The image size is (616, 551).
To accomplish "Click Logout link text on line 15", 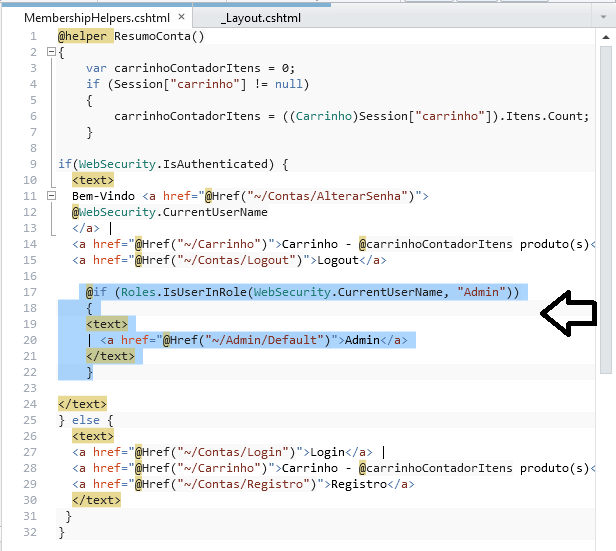I will tap(338, 260).
